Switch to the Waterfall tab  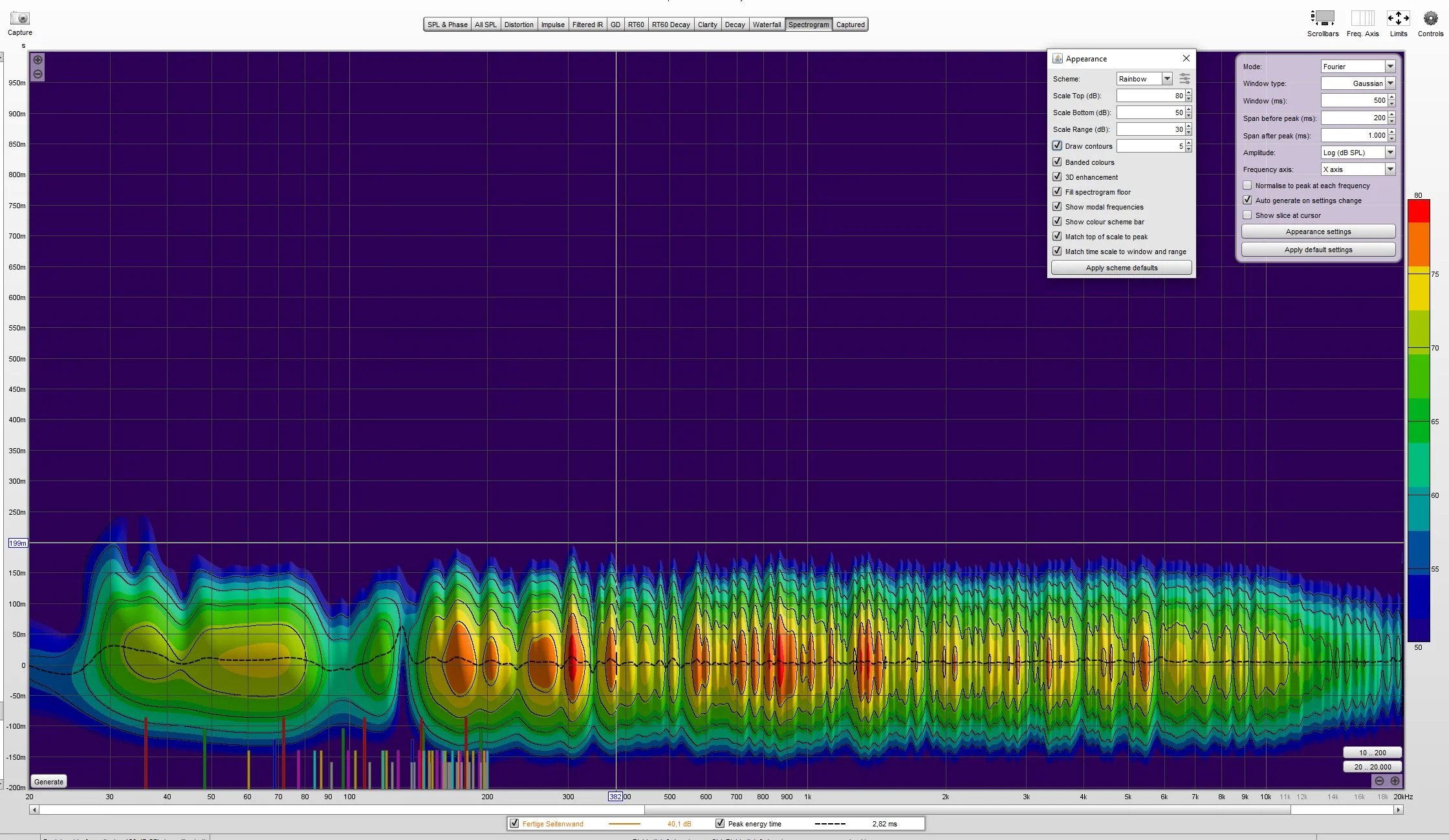(767, 25)
